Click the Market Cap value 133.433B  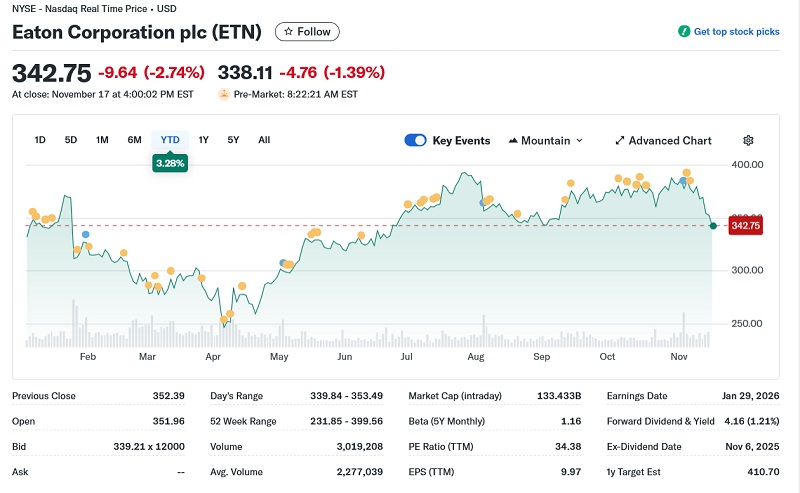coord(559,396)
